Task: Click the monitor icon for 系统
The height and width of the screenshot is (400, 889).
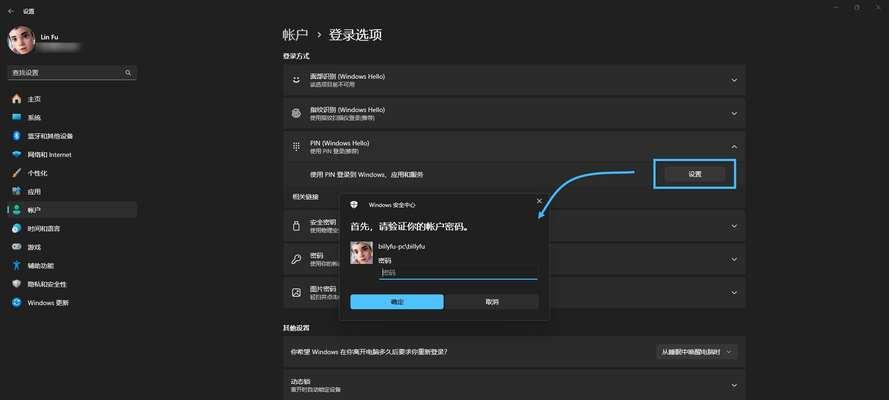Action: (16, 117)
